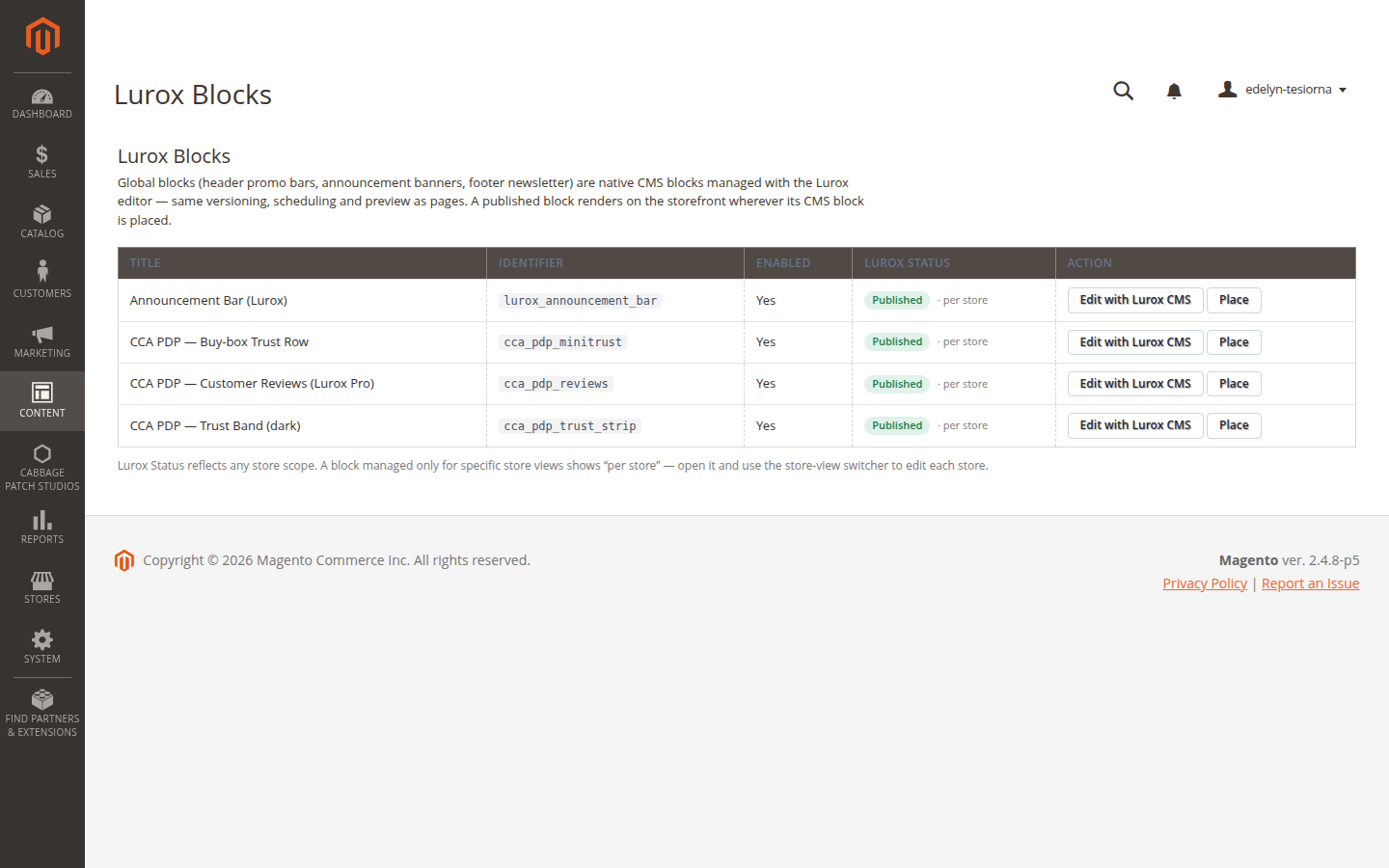Click the Title column header

(302, 263)
